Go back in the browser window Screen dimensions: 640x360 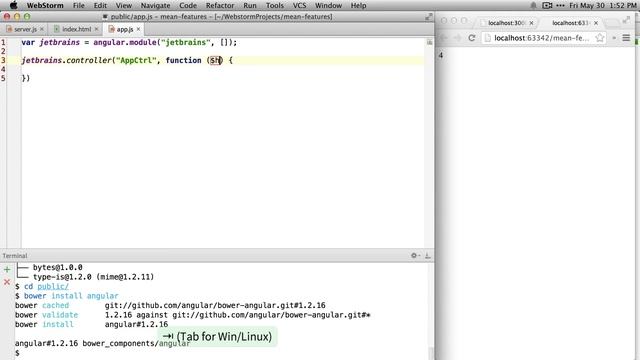(444, 38)
